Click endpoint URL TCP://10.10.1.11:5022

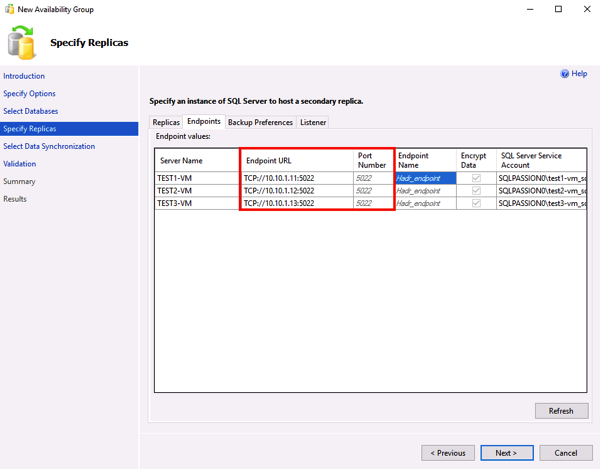pos(297,178)
